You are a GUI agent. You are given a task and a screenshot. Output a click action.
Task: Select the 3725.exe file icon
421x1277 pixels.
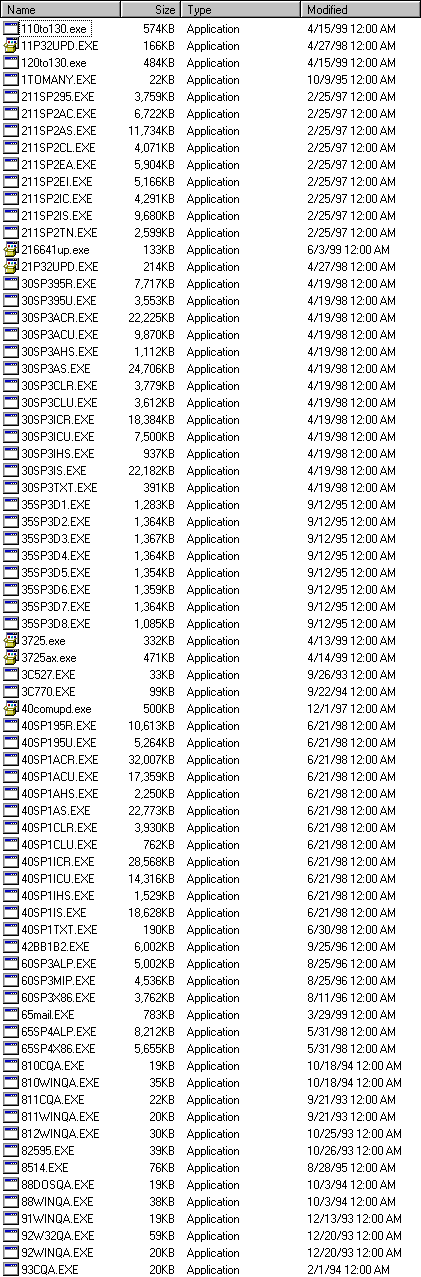coord(11,640)
